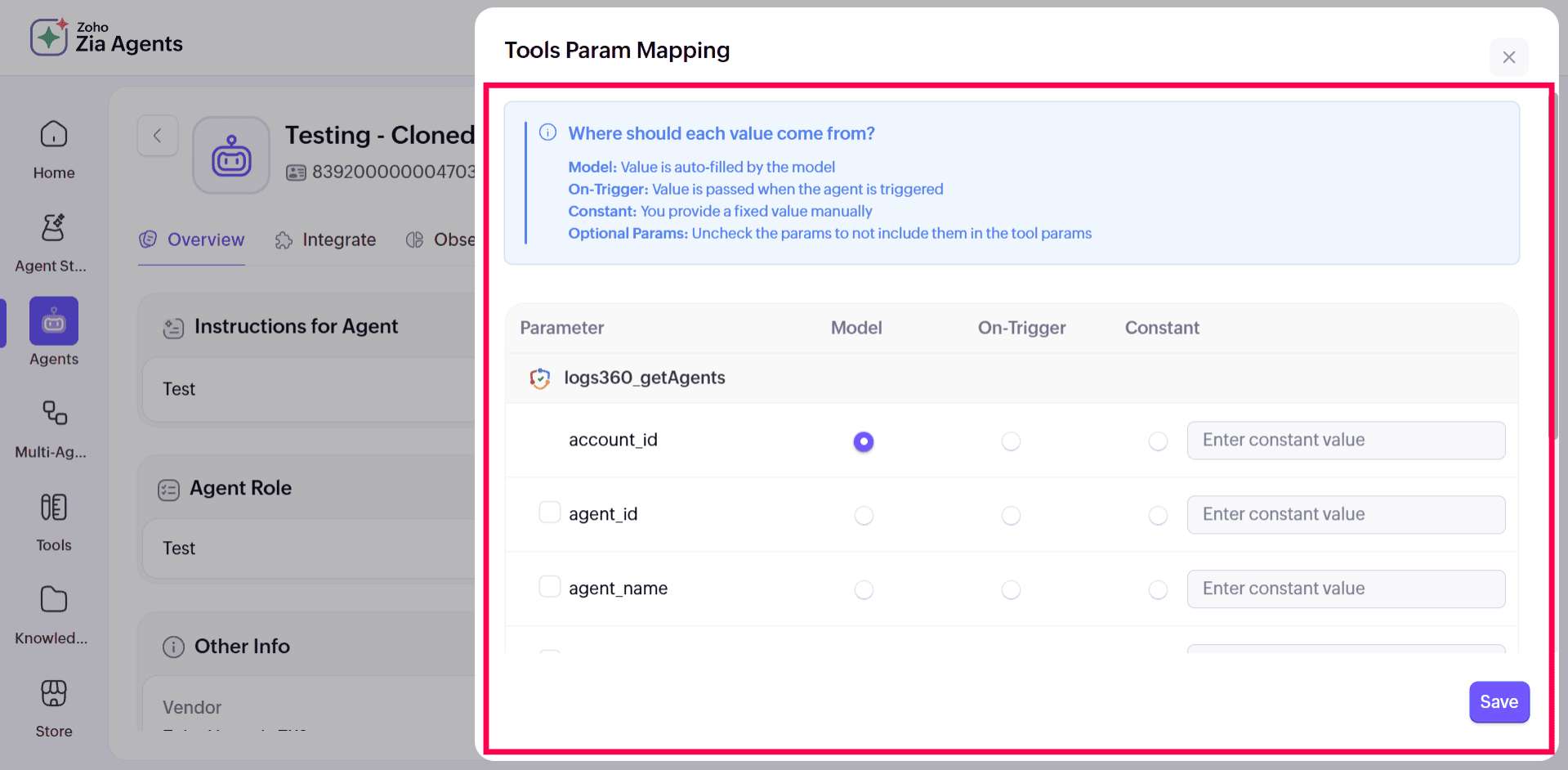Open the Knowledge sidebar icon
Viewport: 1568px width, 770px height.
tap(54, 600)
